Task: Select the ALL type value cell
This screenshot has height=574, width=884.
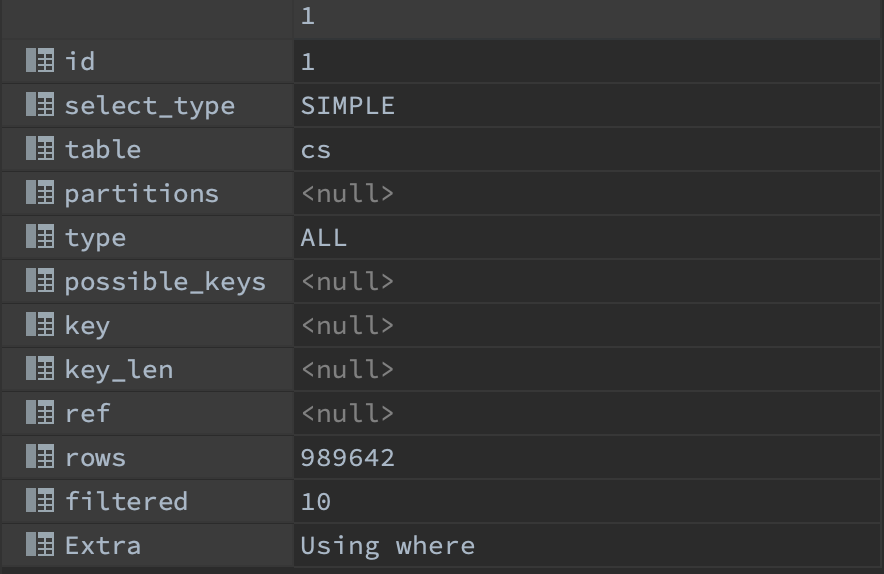Action: click(324, 237)
